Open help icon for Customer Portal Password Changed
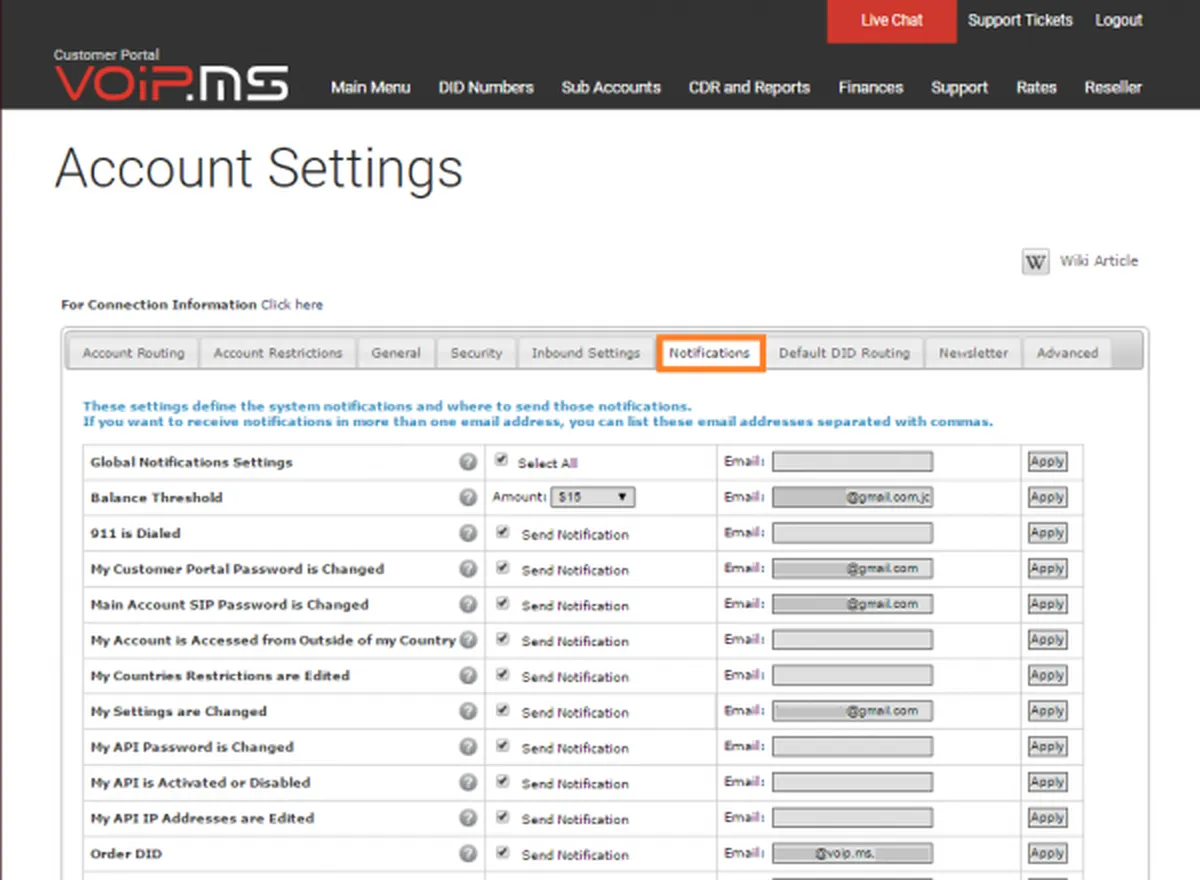Viewport: 1200px width, 880px height. (468, 569)
